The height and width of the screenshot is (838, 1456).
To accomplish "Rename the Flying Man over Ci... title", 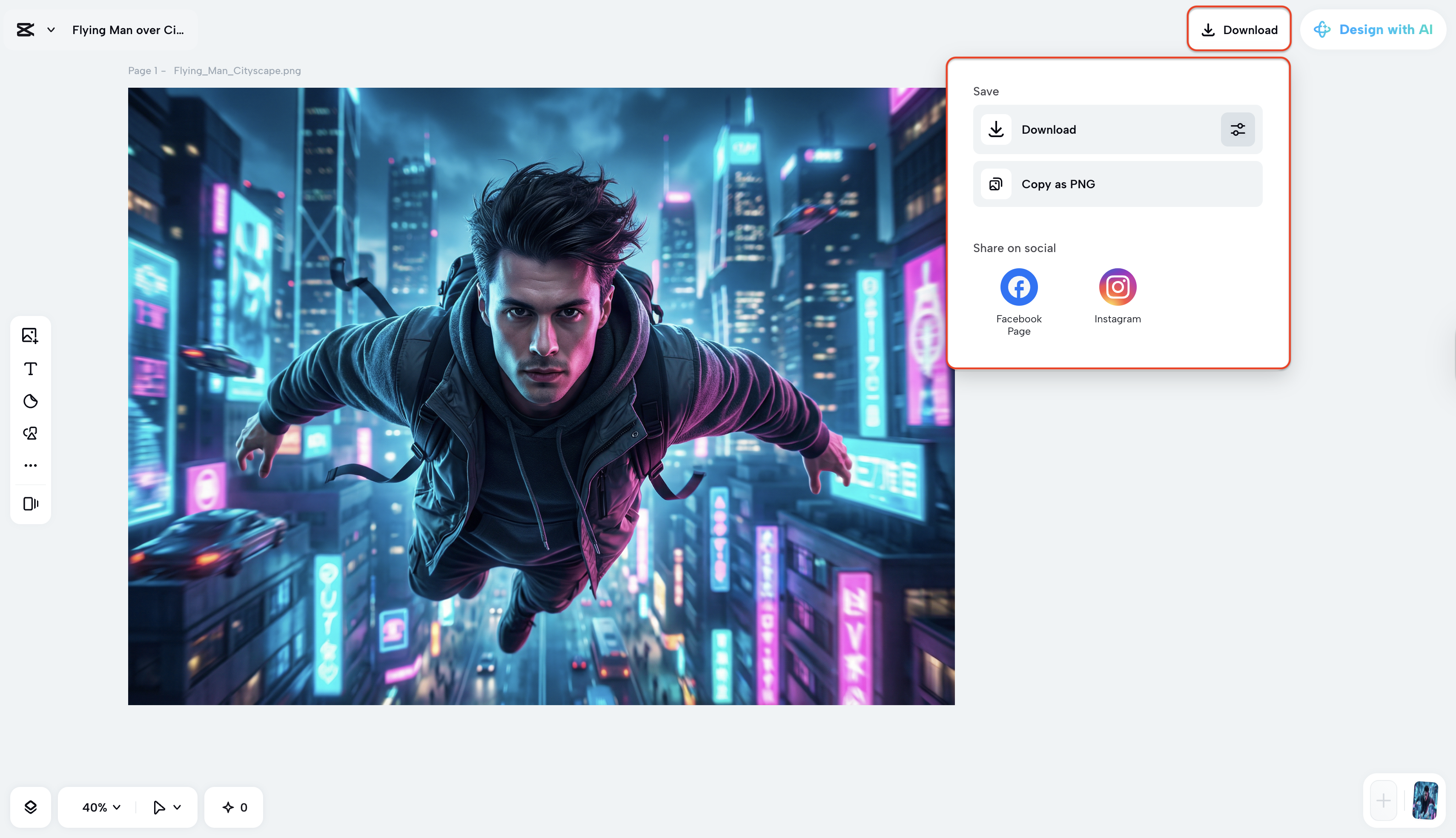I will (128, 30).
